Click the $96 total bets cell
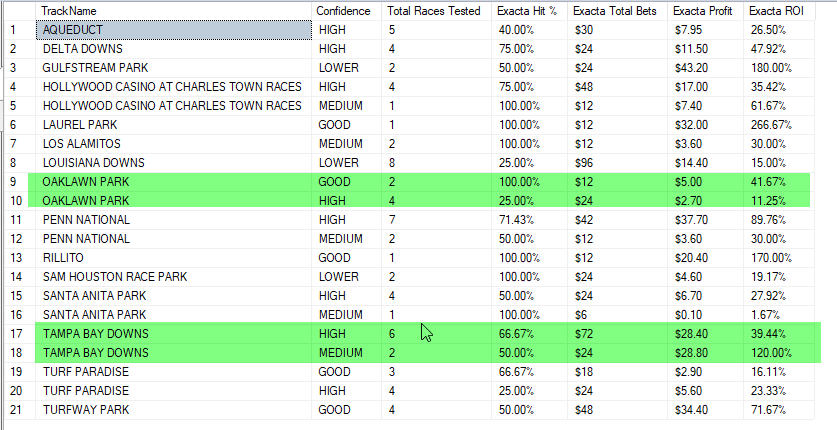Screen dimensions: 837x430 [617, 163]
